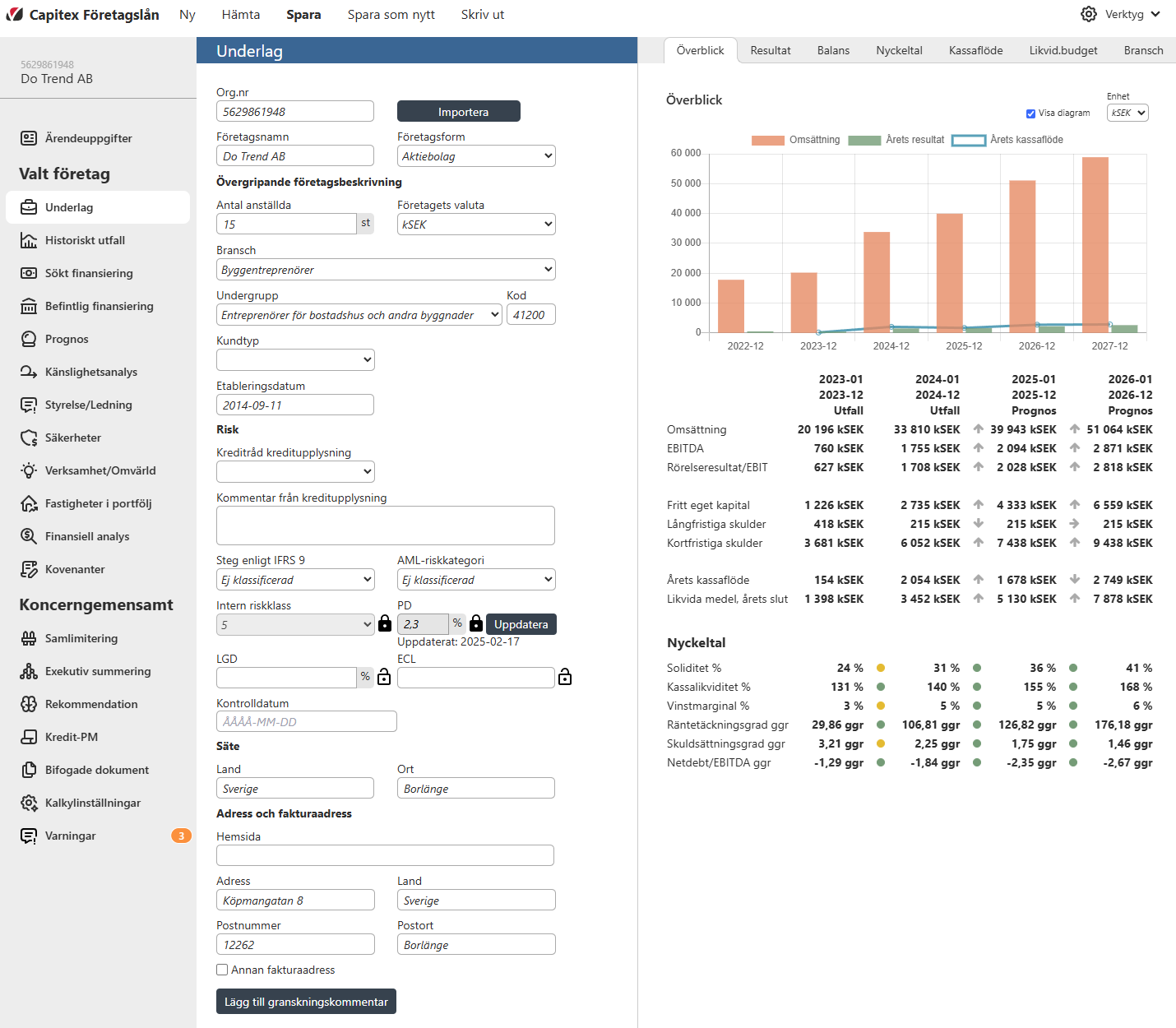Expand the Företagsform dropdown
The width and height of the screenshot is (1176, 1028).
476,156
